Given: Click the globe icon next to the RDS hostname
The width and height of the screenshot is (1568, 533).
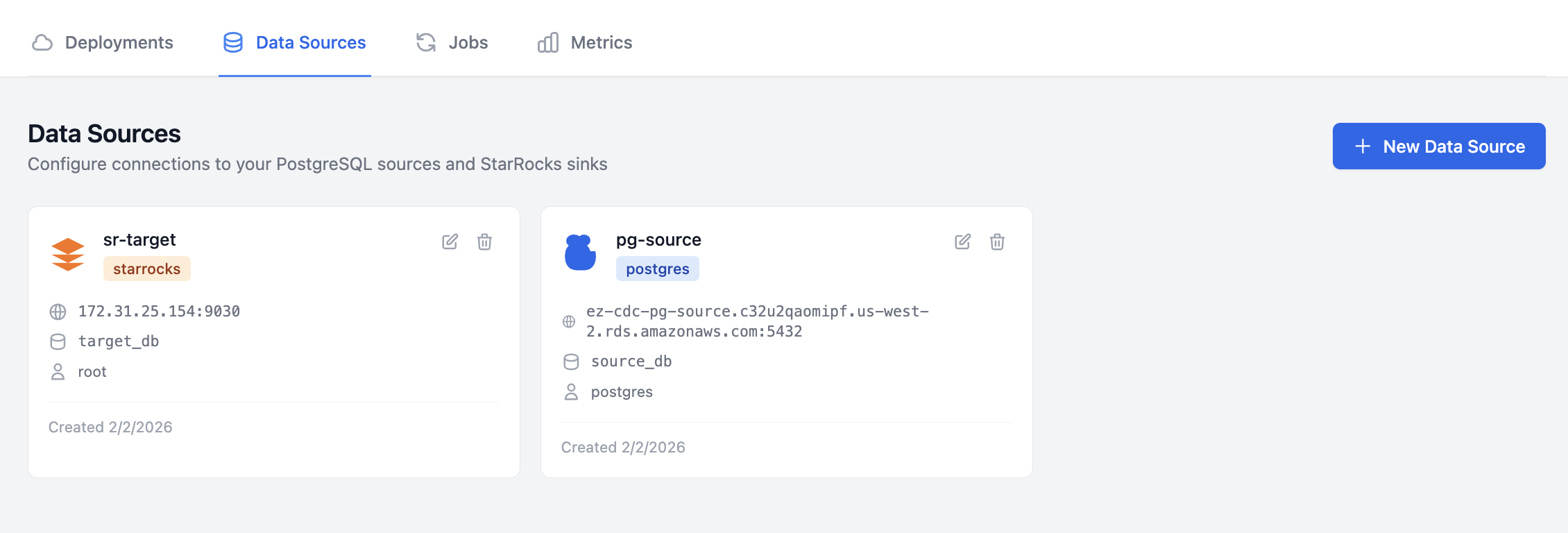Looking at the screenshot, I should [570, 321].
